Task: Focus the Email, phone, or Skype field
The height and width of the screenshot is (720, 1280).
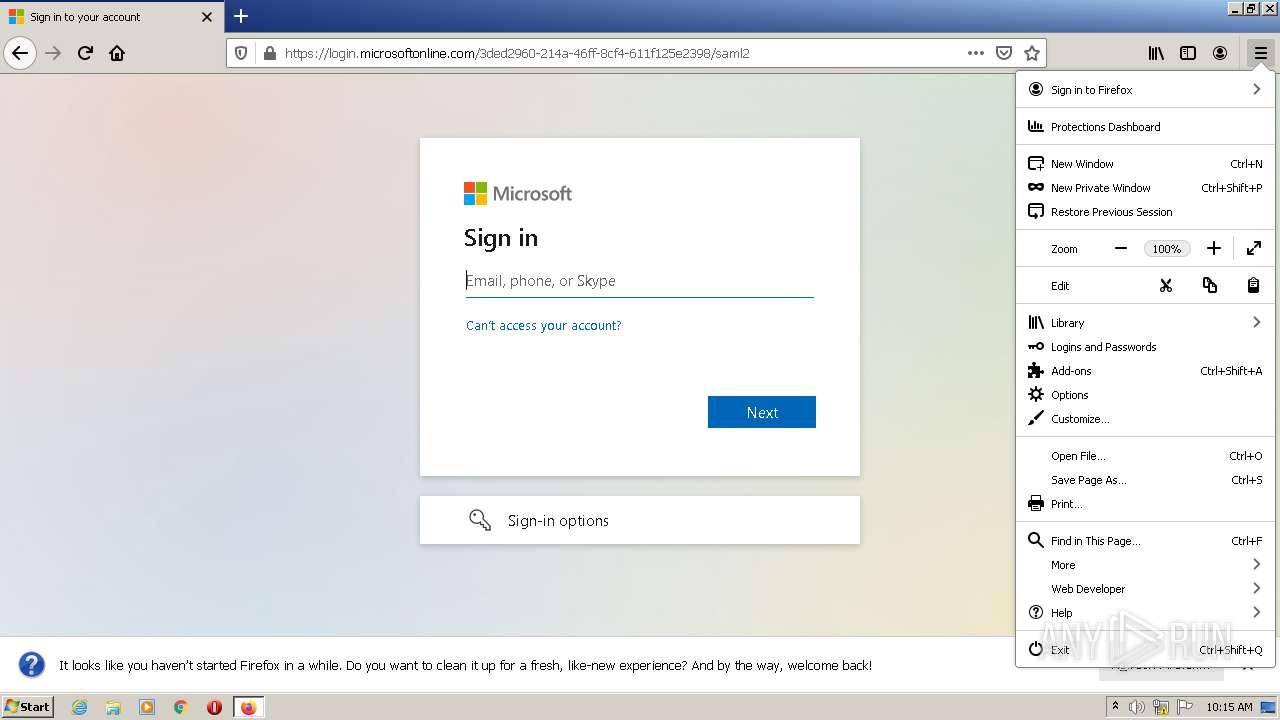Action: [x=640, y=281]
